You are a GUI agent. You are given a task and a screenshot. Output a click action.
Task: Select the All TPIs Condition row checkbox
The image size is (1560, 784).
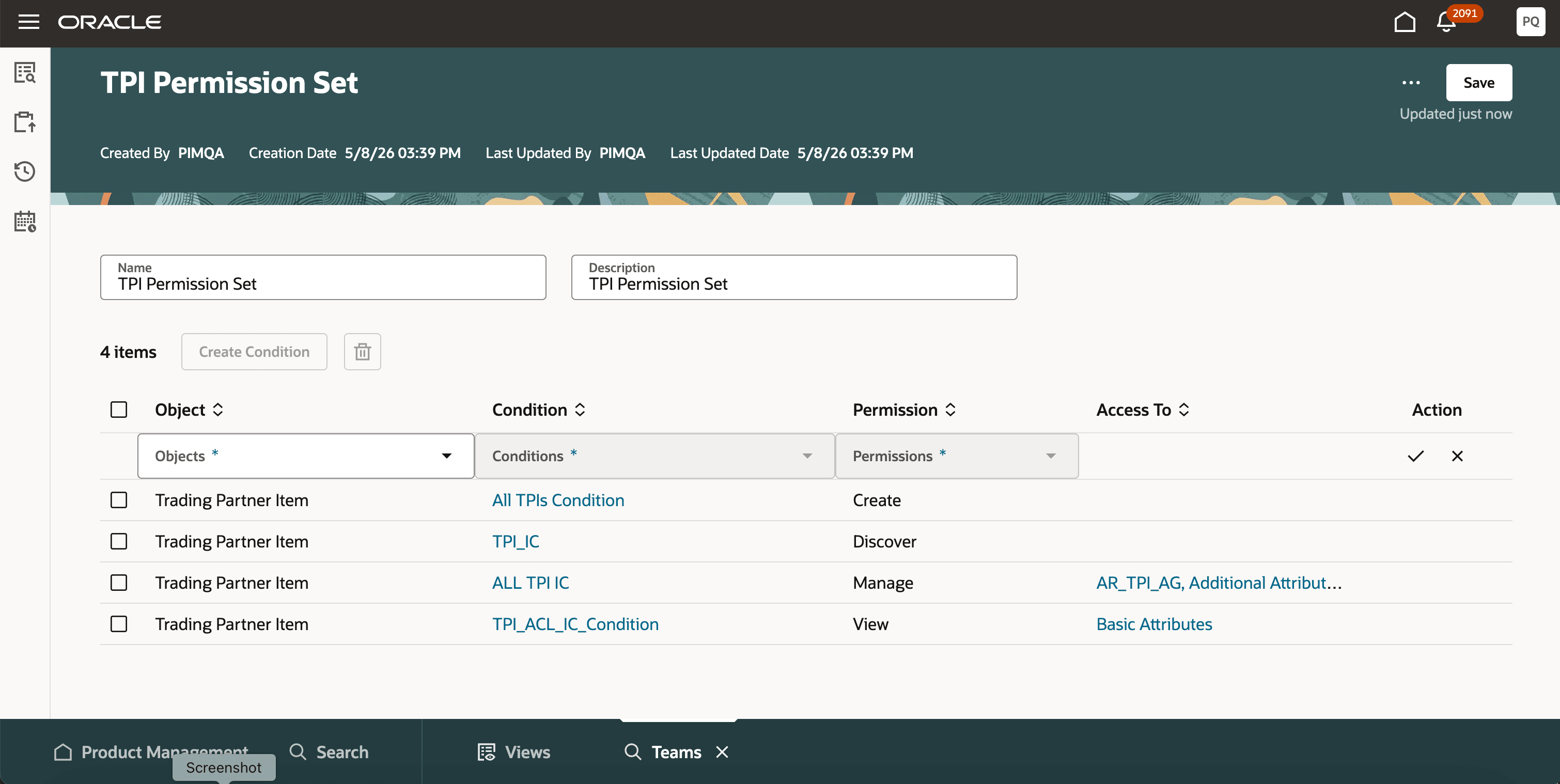point(119,500)
